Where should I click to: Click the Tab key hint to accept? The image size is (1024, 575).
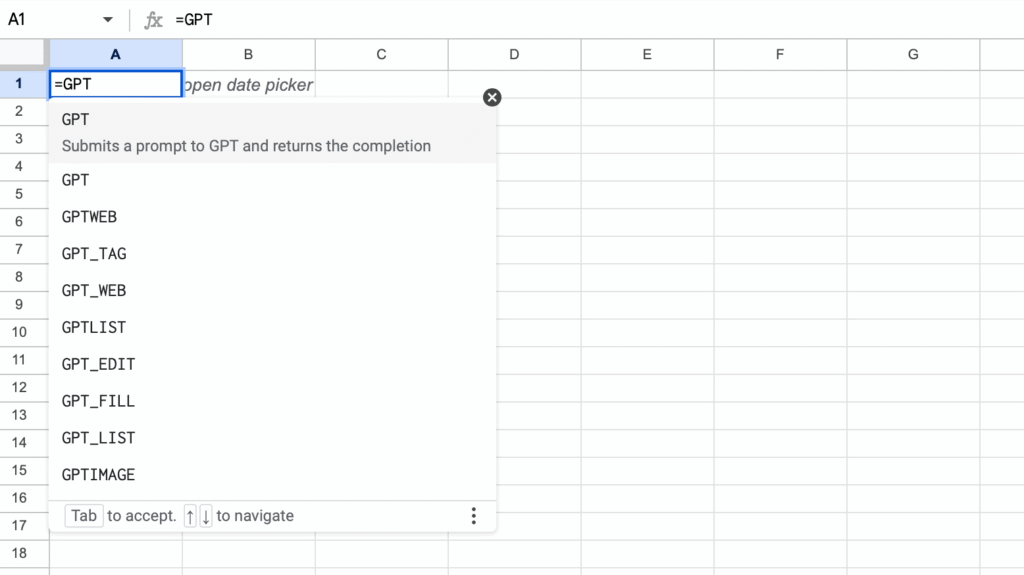pyautogui.click(x=84, y=516)
